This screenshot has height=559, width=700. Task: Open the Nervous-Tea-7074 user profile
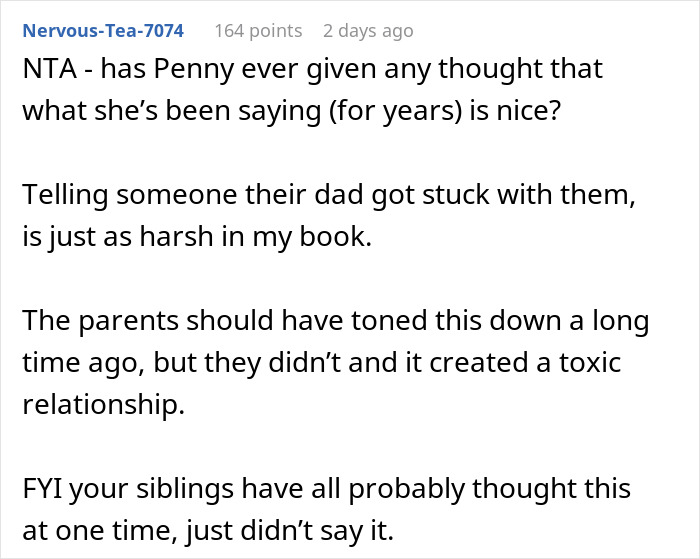tap(103, 31)
